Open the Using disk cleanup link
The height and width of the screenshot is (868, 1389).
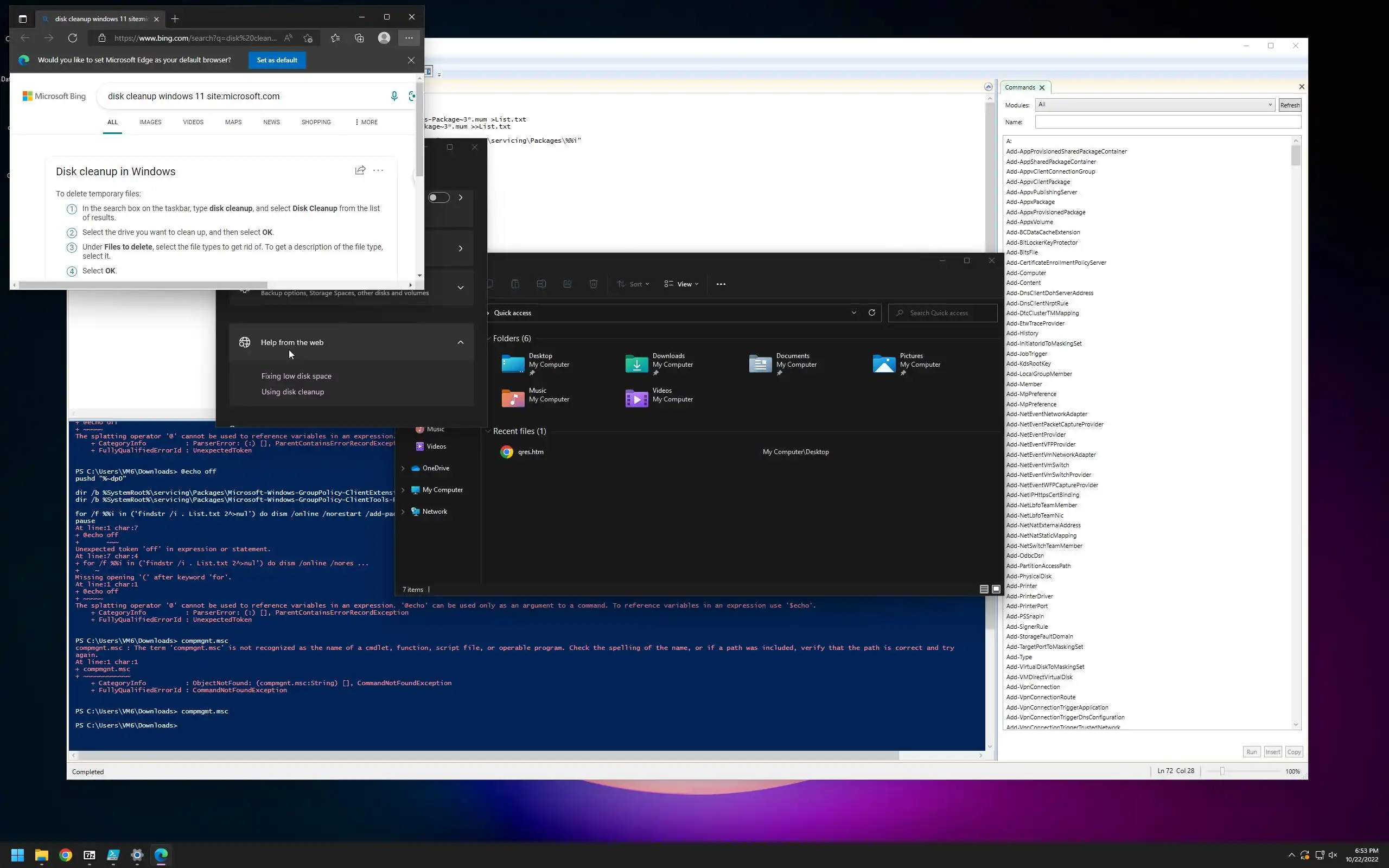click(x=293, y=392)
